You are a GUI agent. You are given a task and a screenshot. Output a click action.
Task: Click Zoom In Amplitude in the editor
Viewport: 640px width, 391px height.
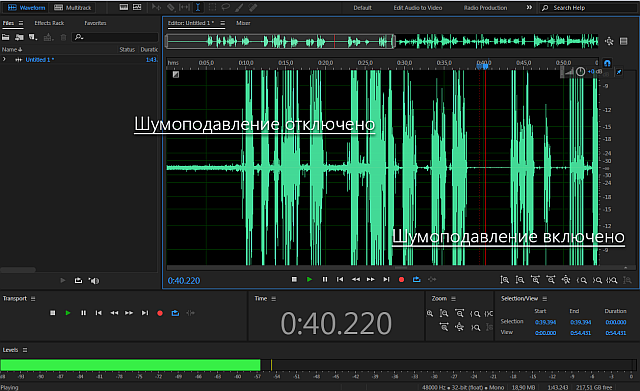pyautogui.click(x=505, y=280)
